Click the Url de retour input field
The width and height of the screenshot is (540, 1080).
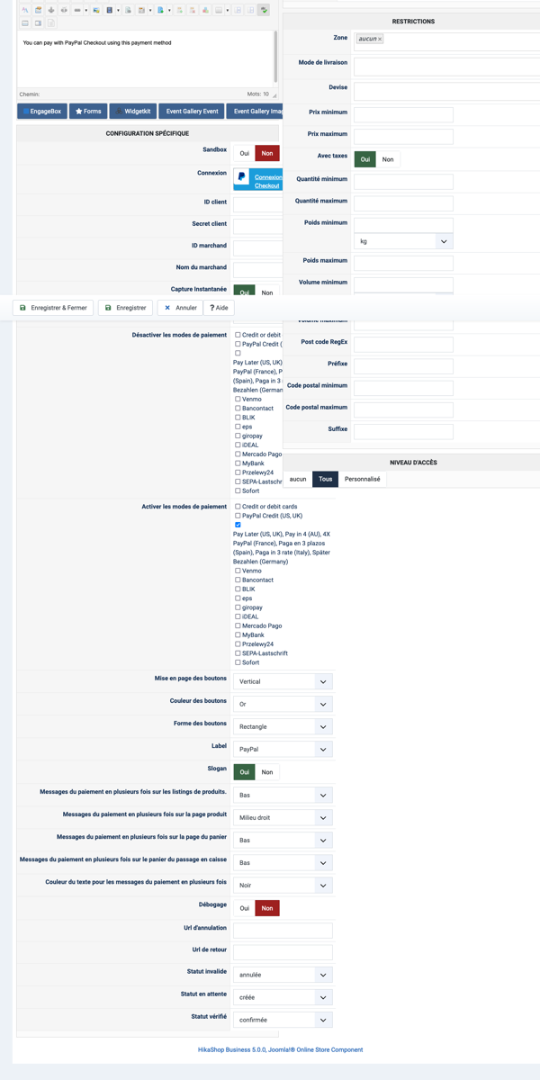(x=282, y=953)
